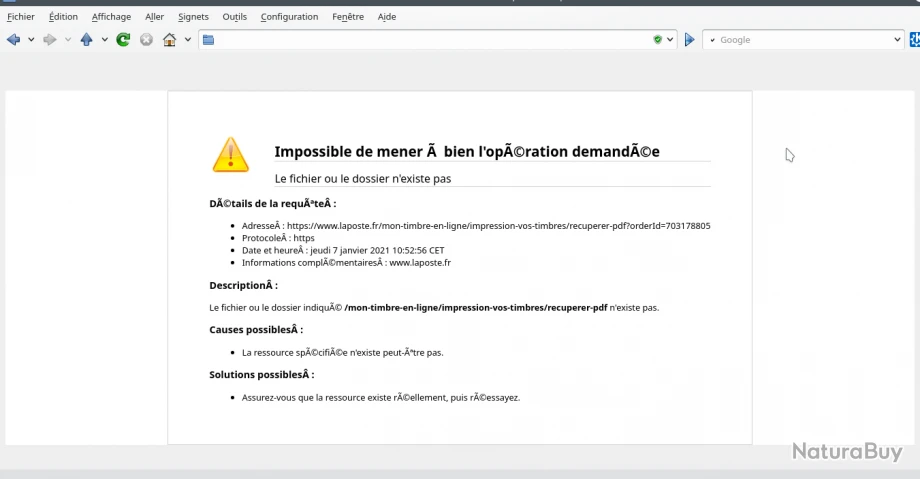Click the gray Stop loading icon

click(146, 40)
